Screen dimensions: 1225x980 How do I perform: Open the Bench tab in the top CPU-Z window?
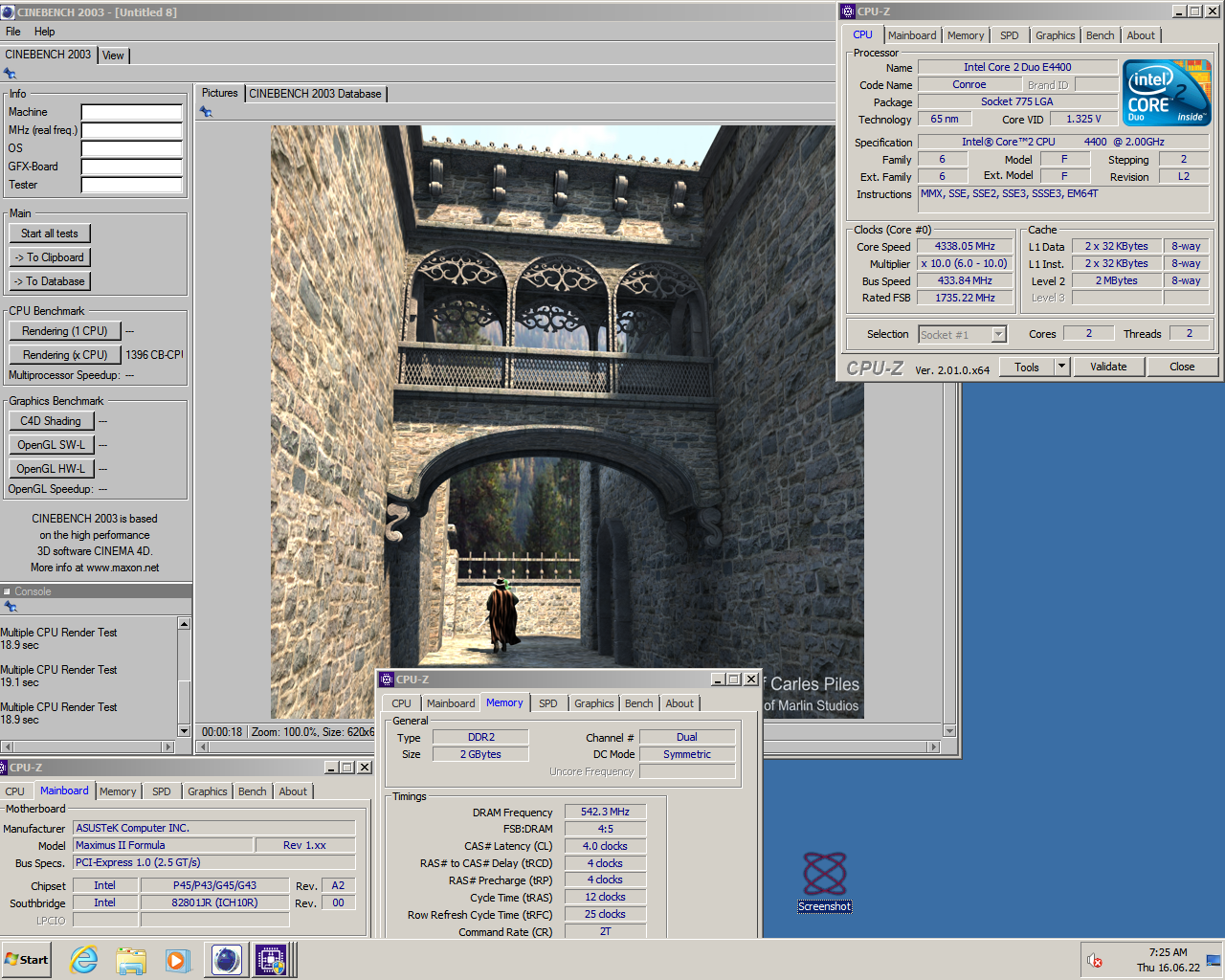(1100, 35)
